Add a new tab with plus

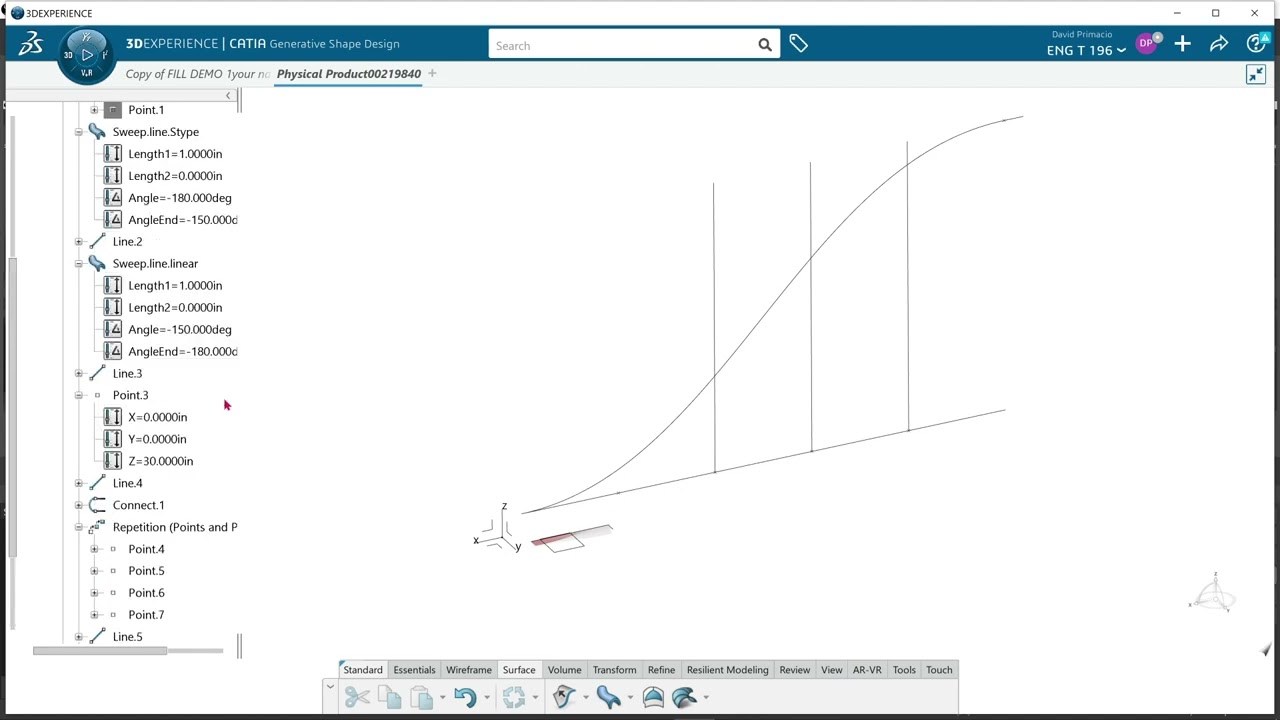coord(432,73)
